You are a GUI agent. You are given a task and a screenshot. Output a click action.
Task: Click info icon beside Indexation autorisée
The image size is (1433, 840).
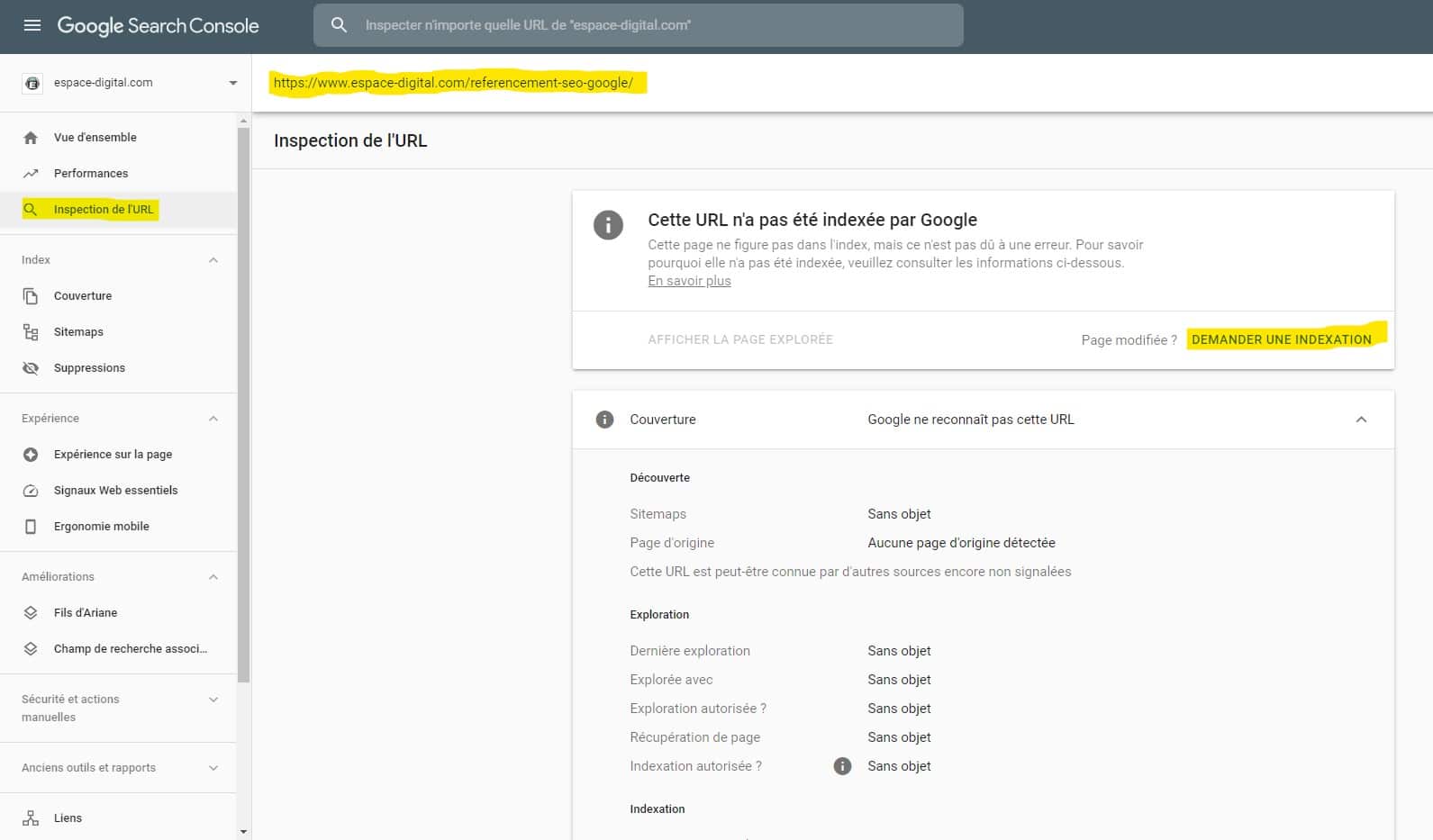(x=842, y=766)
